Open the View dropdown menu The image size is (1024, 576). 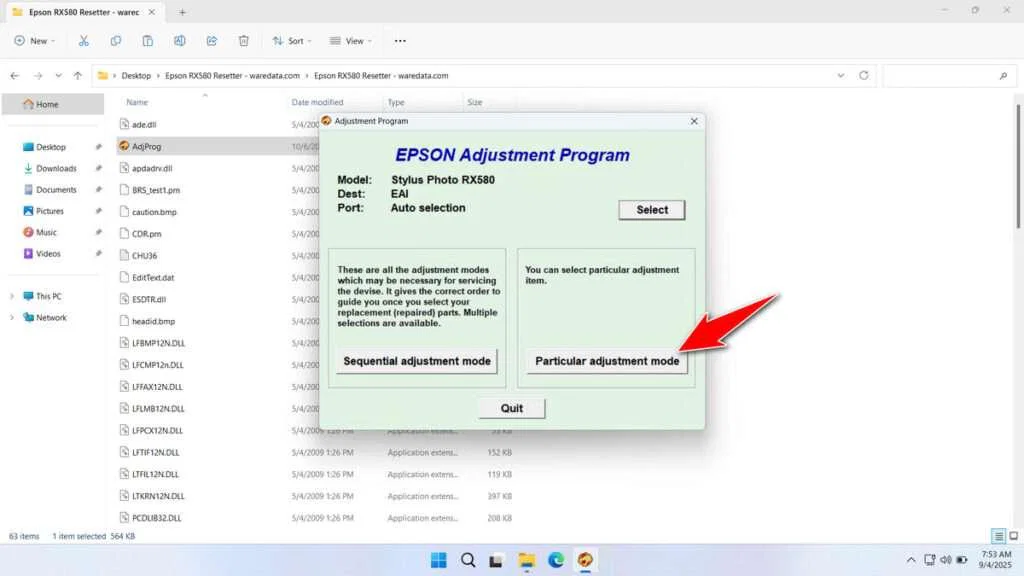coord(351,41)
